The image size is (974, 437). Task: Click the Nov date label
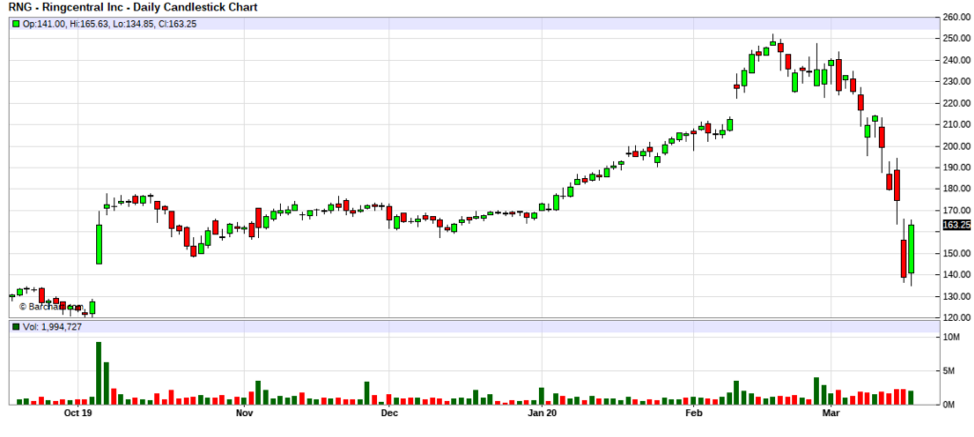[244, 412]
